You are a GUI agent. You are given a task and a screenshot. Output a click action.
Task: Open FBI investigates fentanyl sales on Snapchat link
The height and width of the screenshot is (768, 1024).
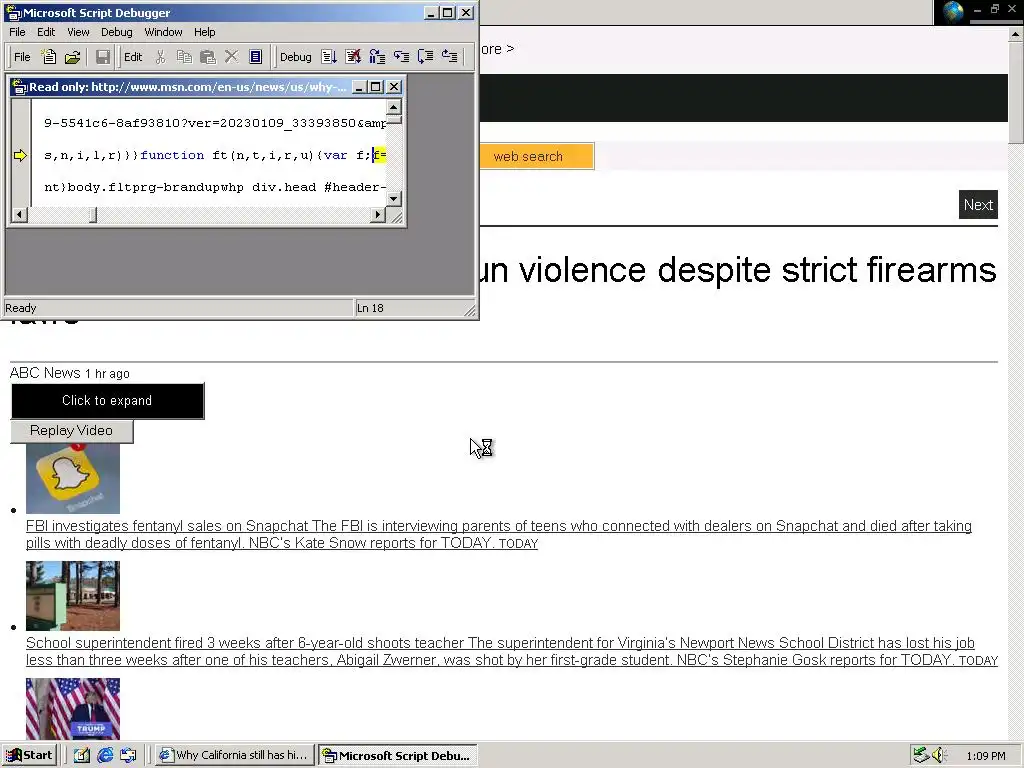[x=499, y=534]
